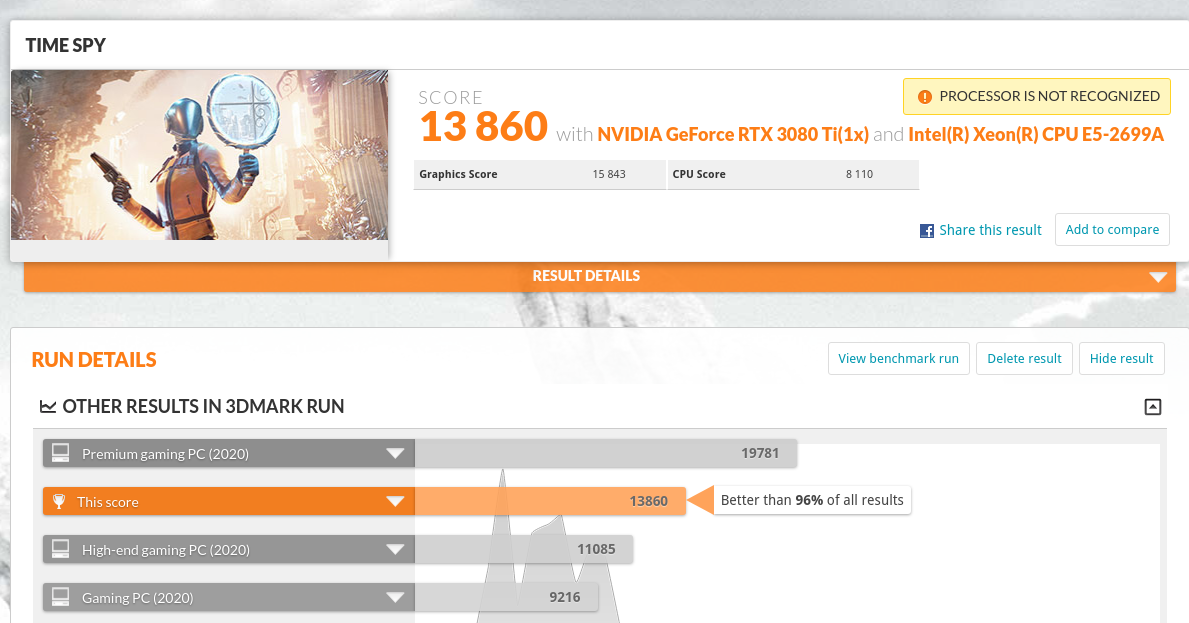This screenshot has height=623, width=1189.
Task: Click chart icon beside Other Results heading
Action: tap(47, 407)
